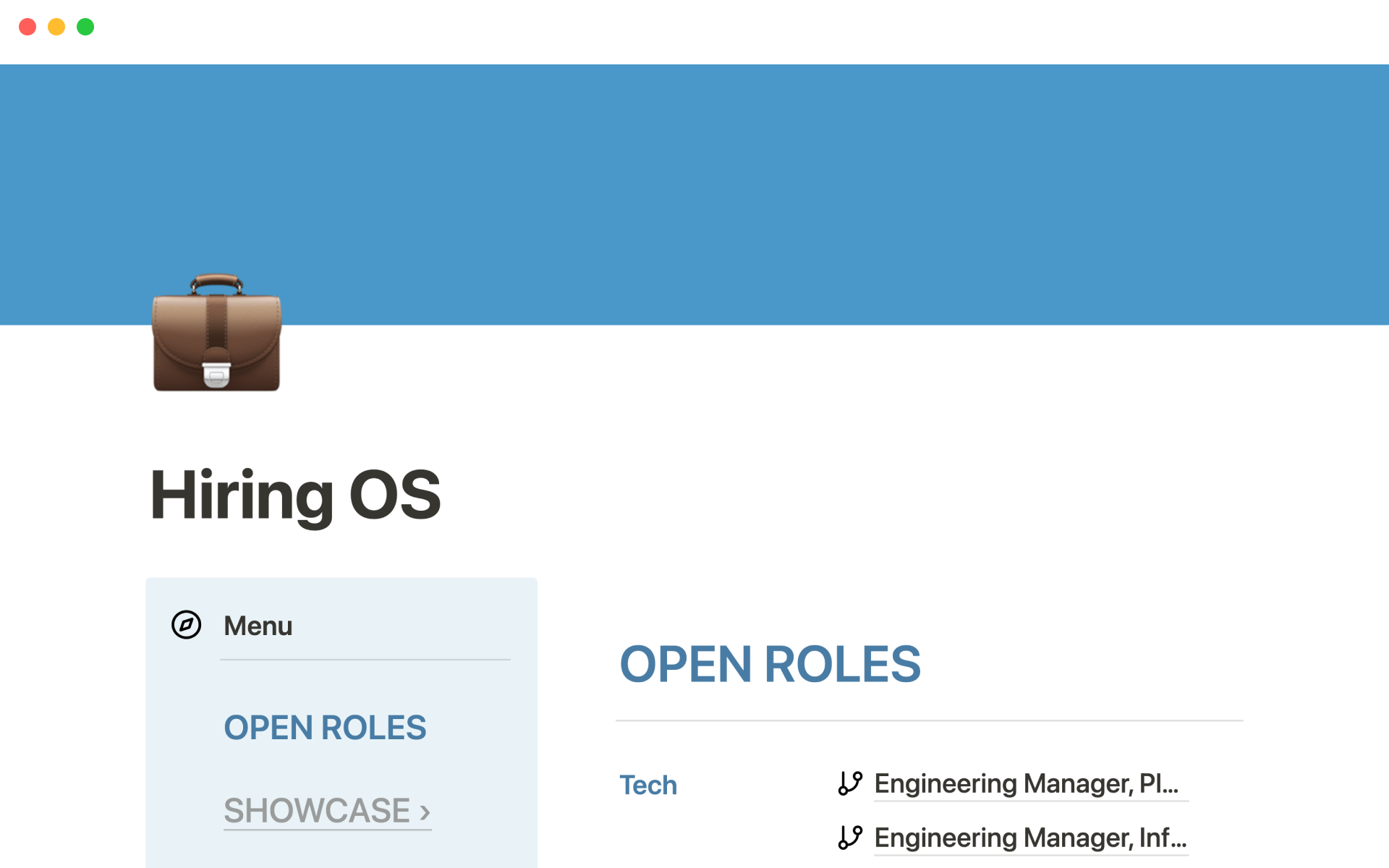Click branch icon beside Engineering Manager, Inf...
Screen dimensions: 1389x868
pos(850,838)
